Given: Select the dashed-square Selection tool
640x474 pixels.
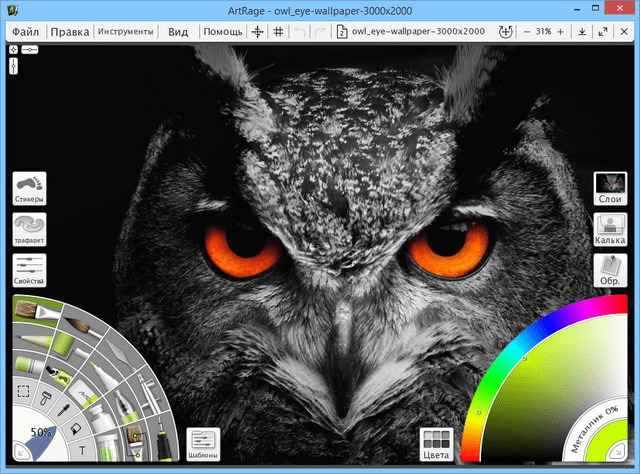Looking at the screenshot, I should pyautogui.click(x=23, y=392).
